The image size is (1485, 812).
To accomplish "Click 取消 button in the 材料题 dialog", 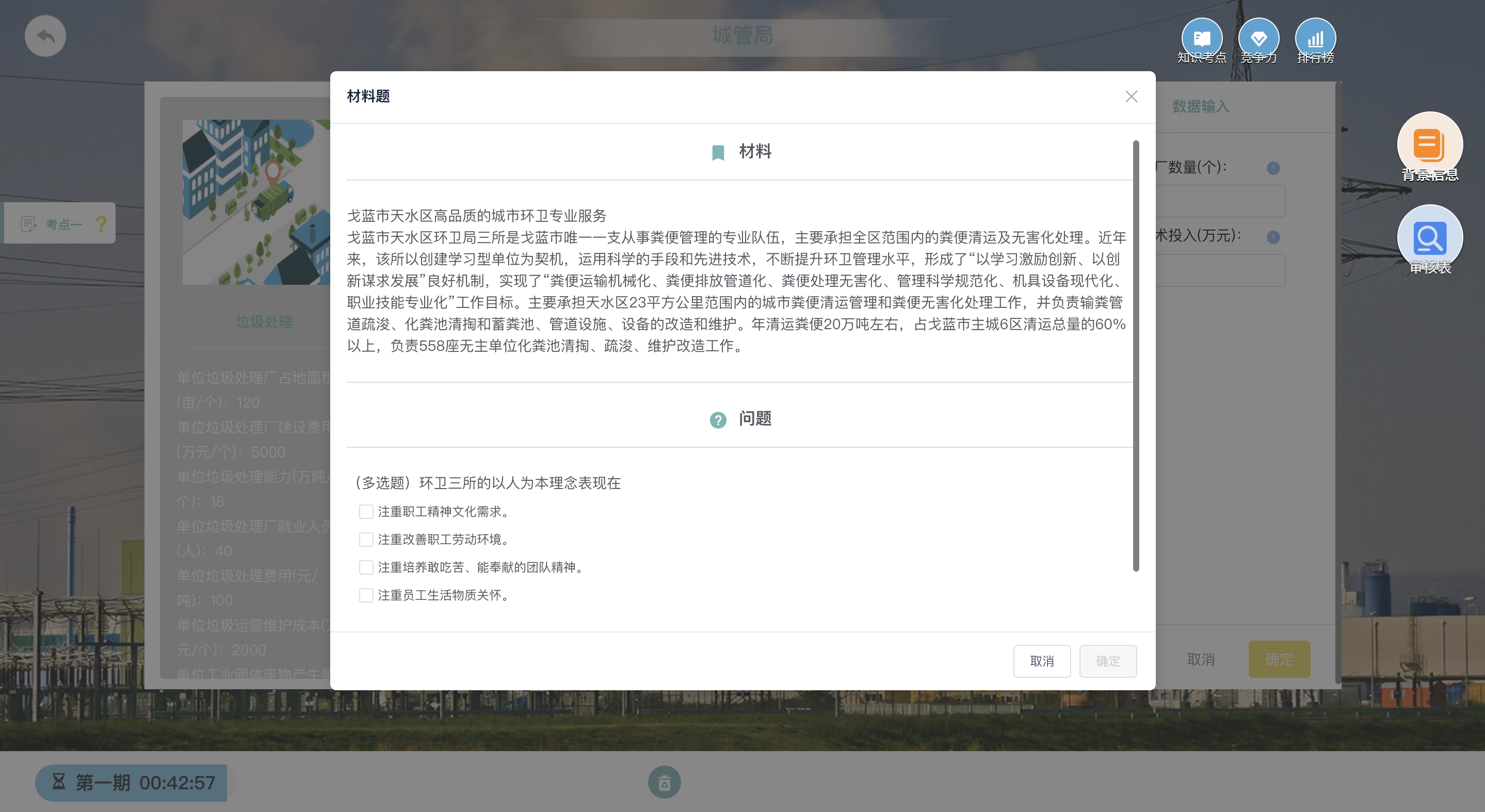I will pos(1042,661).
